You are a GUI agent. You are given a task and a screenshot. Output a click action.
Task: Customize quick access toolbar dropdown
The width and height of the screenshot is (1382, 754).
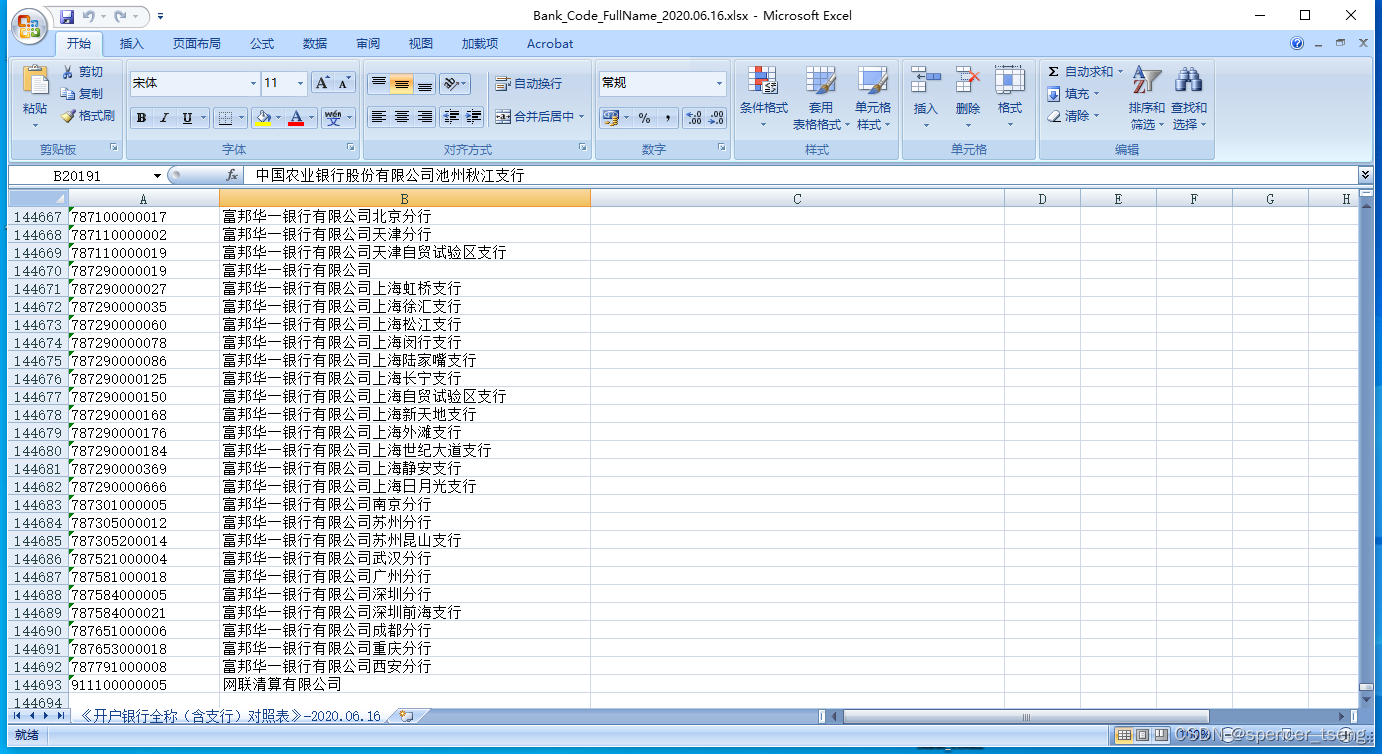[160, 16]
